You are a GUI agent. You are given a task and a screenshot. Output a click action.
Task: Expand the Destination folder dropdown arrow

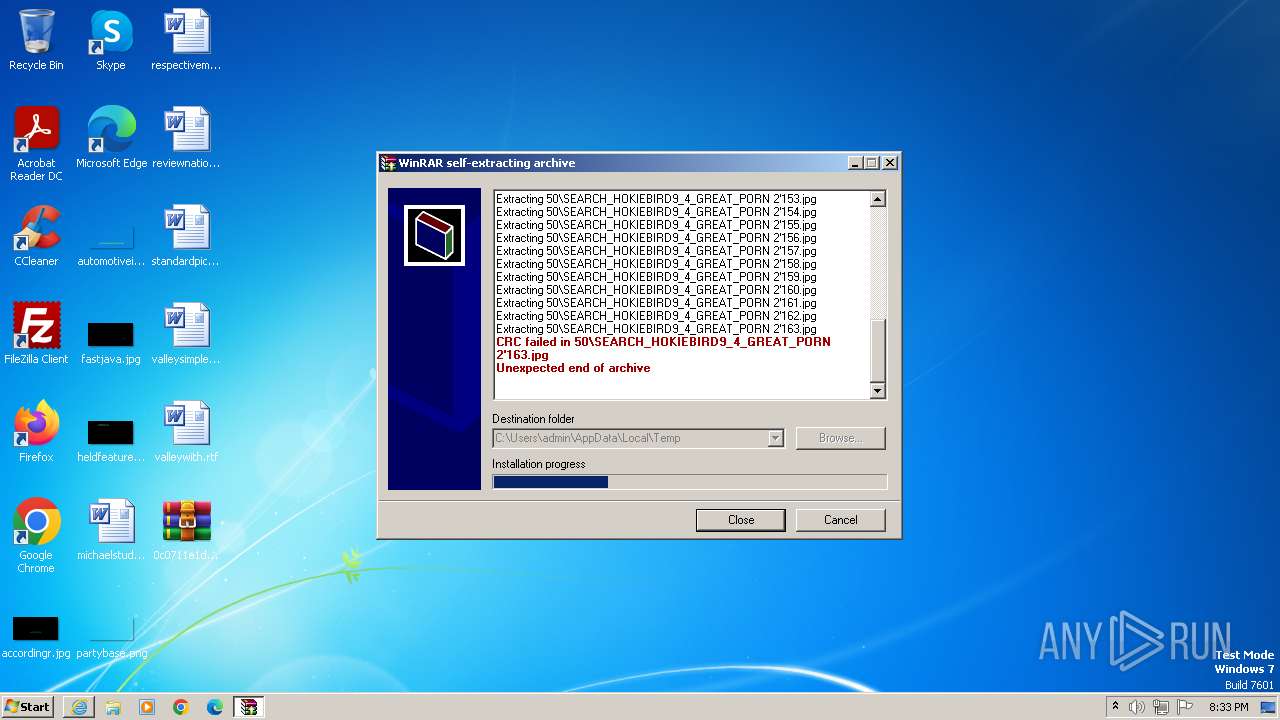coord(775,438)
